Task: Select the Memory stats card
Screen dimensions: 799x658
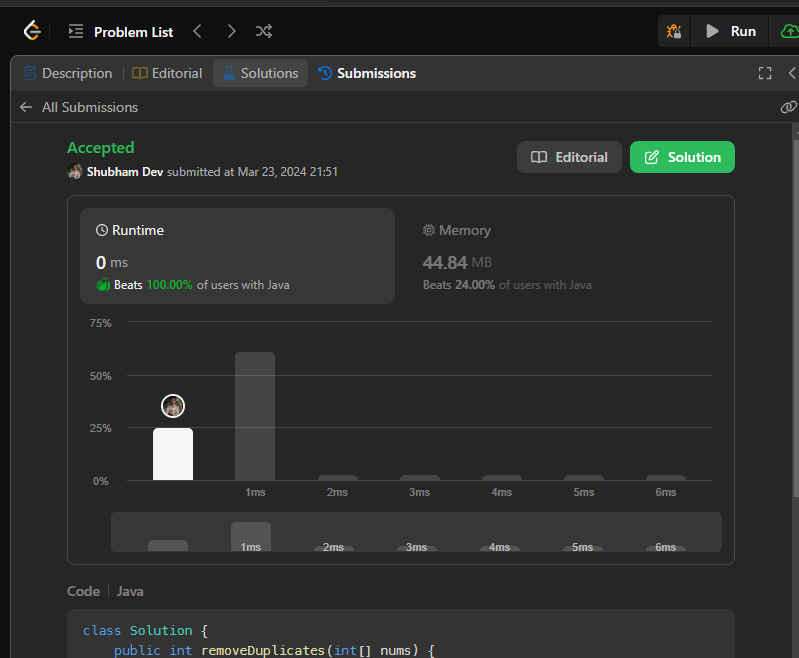Action: [x=565, y=256]
